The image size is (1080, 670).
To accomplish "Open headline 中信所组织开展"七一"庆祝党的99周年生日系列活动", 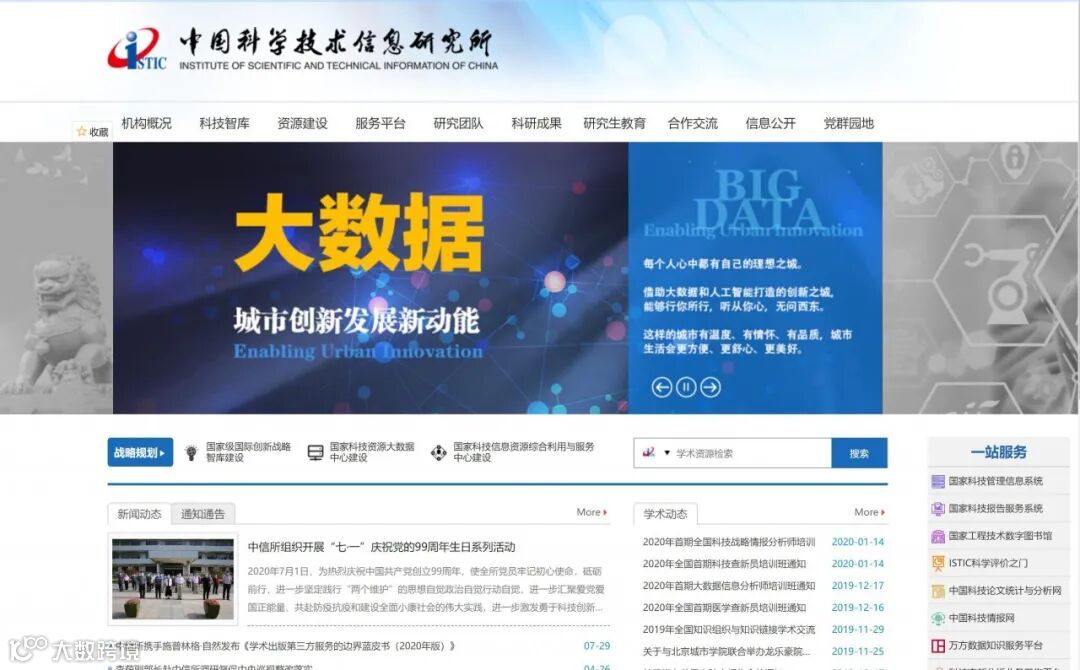I will (x=382, y=547).
